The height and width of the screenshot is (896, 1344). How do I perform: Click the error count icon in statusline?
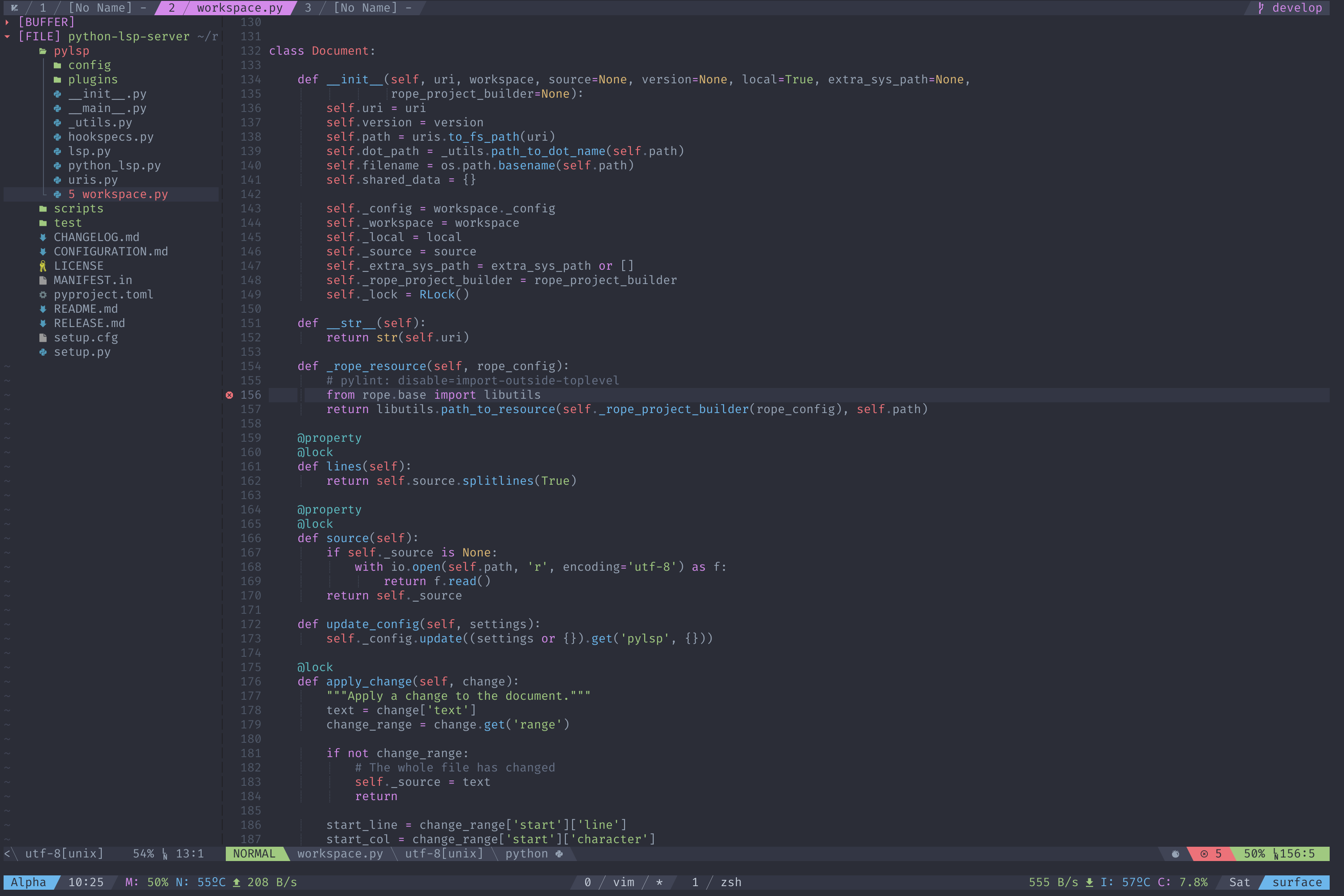click(x=1204, y=854)
